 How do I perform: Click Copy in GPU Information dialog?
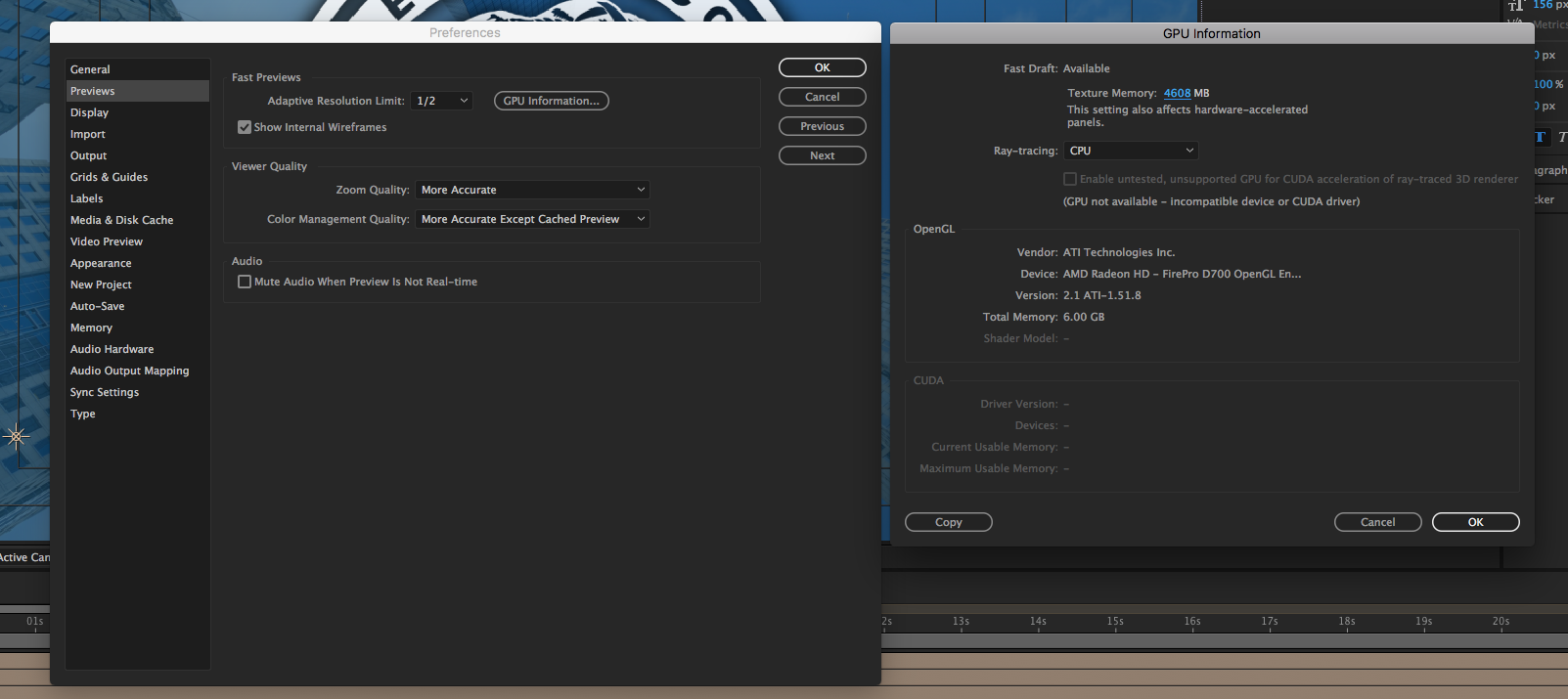pos(949,522)
